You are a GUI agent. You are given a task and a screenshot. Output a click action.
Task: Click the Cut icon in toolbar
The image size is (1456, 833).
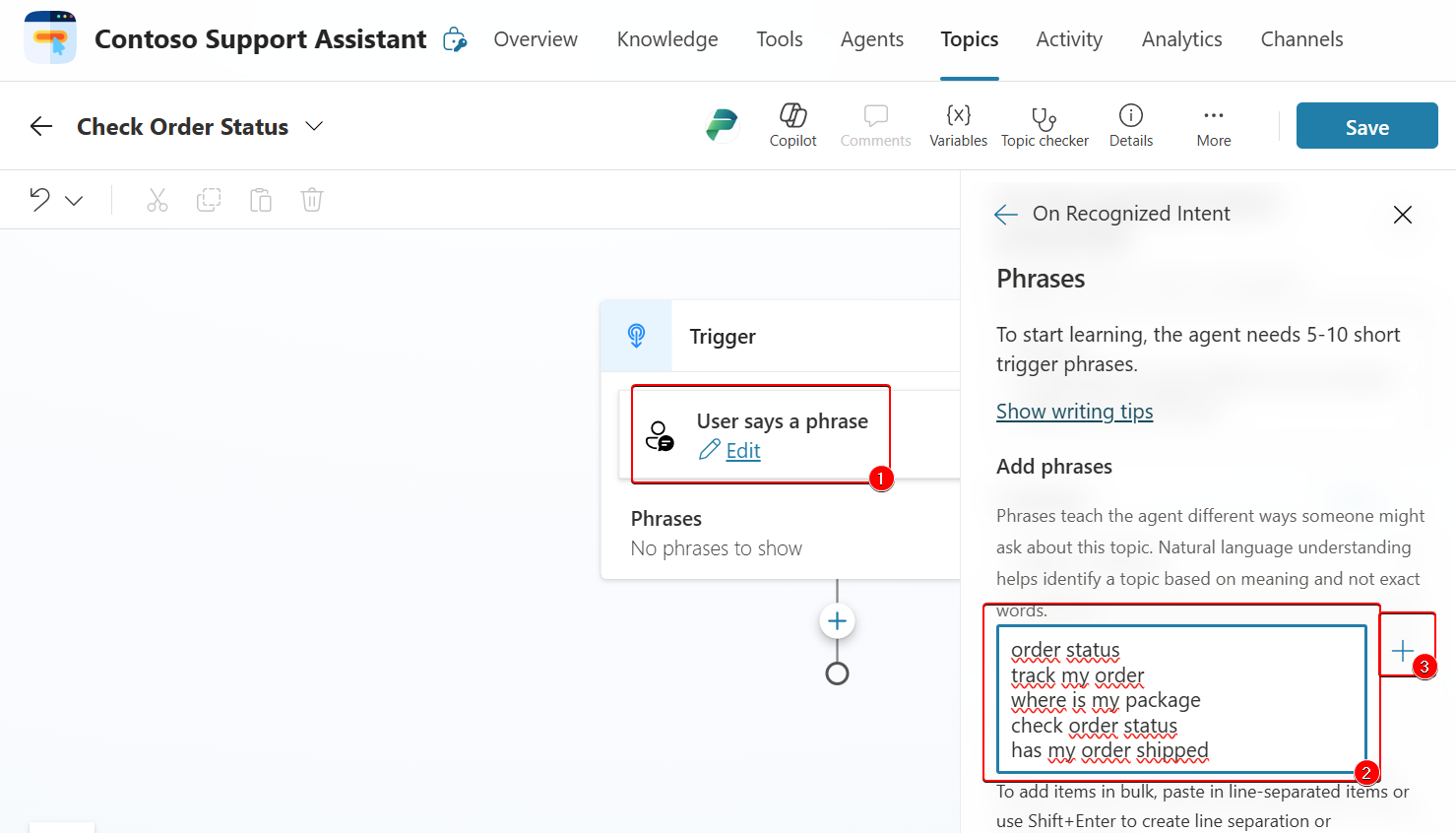pos(158,200)
